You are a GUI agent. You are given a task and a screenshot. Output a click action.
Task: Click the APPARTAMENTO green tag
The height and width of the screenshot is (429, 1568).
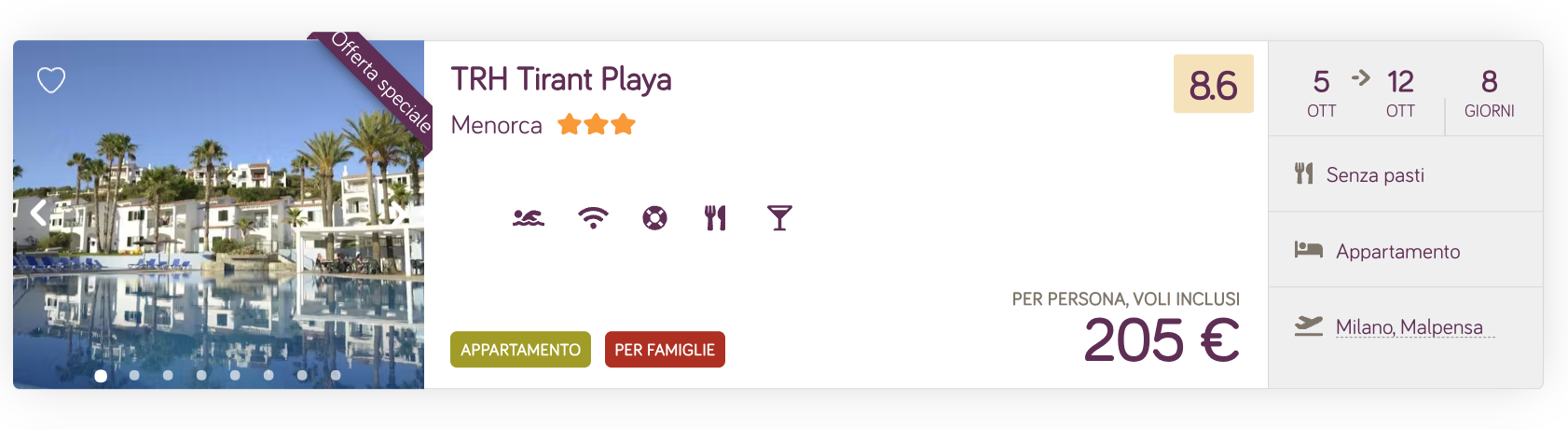click(x=520, y=350)
